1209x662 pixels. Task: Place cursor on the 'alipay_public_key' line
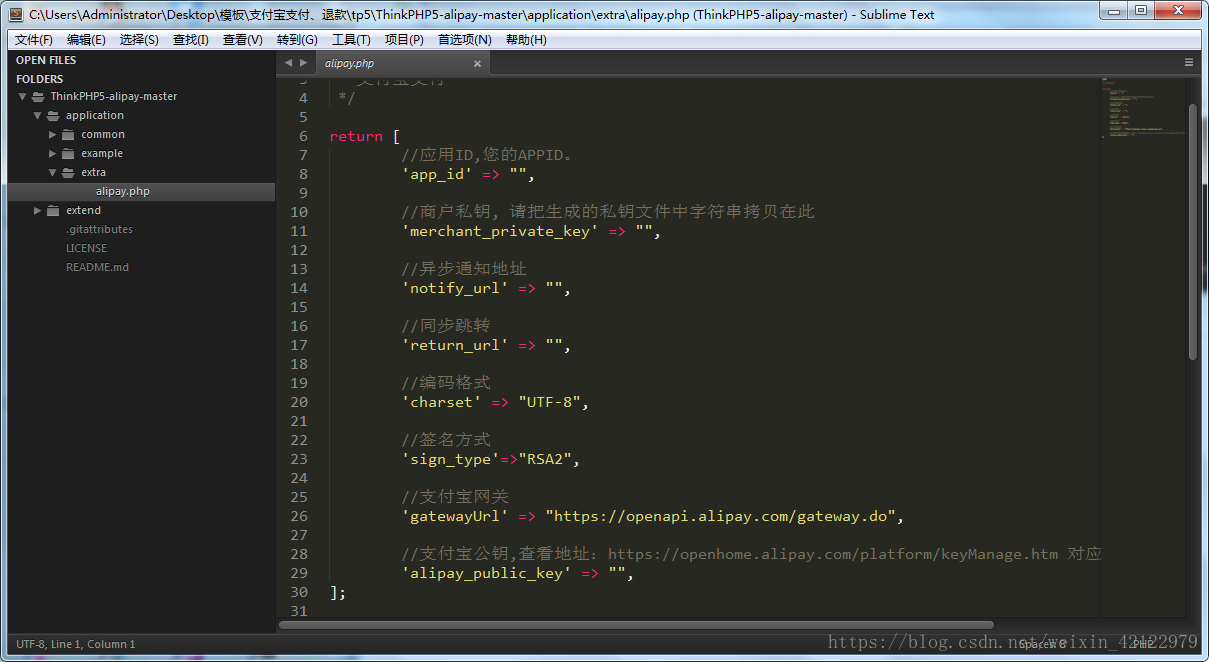(518, 573)
